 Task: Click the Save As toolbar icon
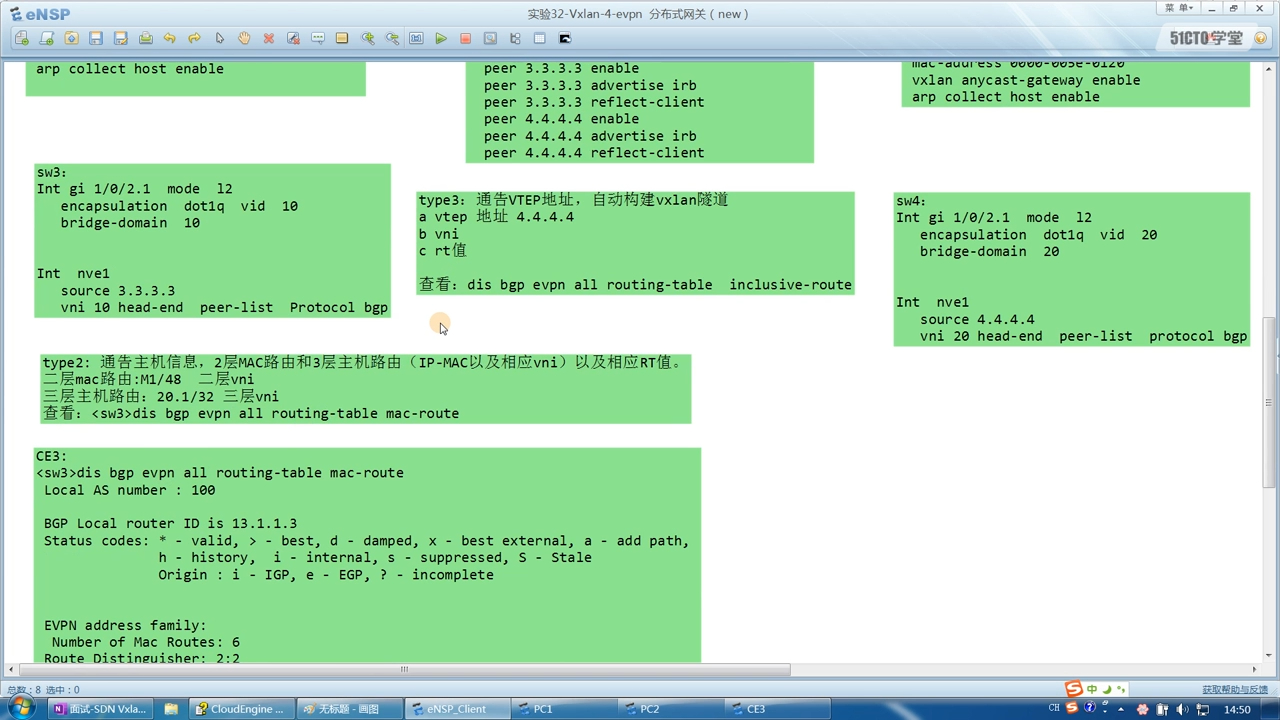(121, 38)
